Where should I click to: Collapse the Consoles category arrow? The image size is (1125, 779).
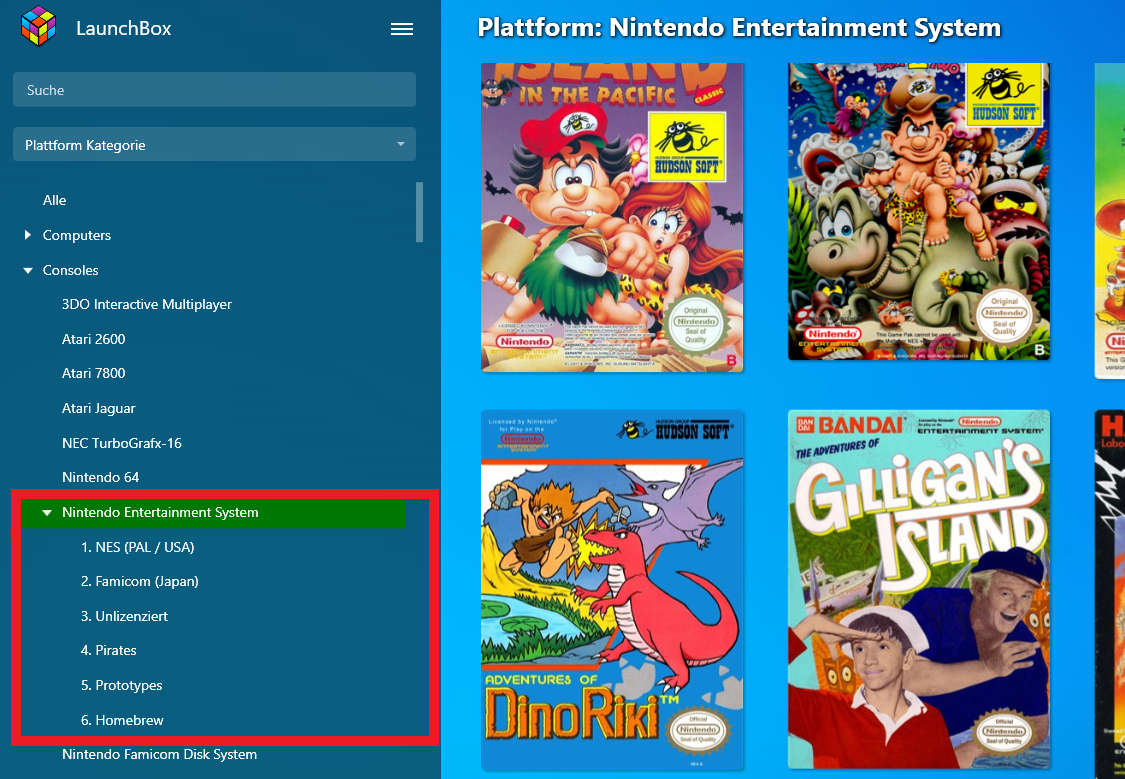[x=28, y=270]
